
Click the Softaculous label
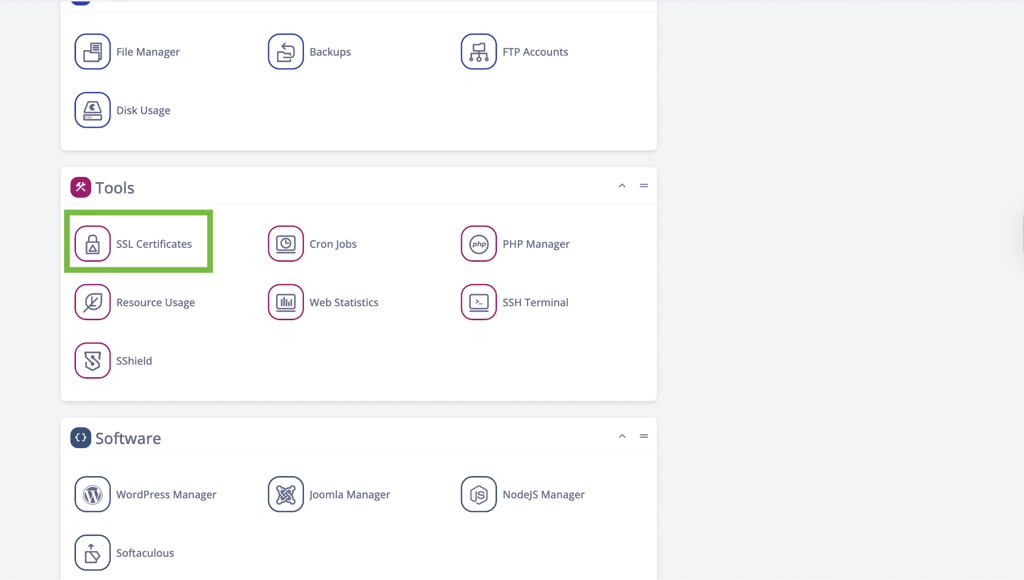click(145, 553)
